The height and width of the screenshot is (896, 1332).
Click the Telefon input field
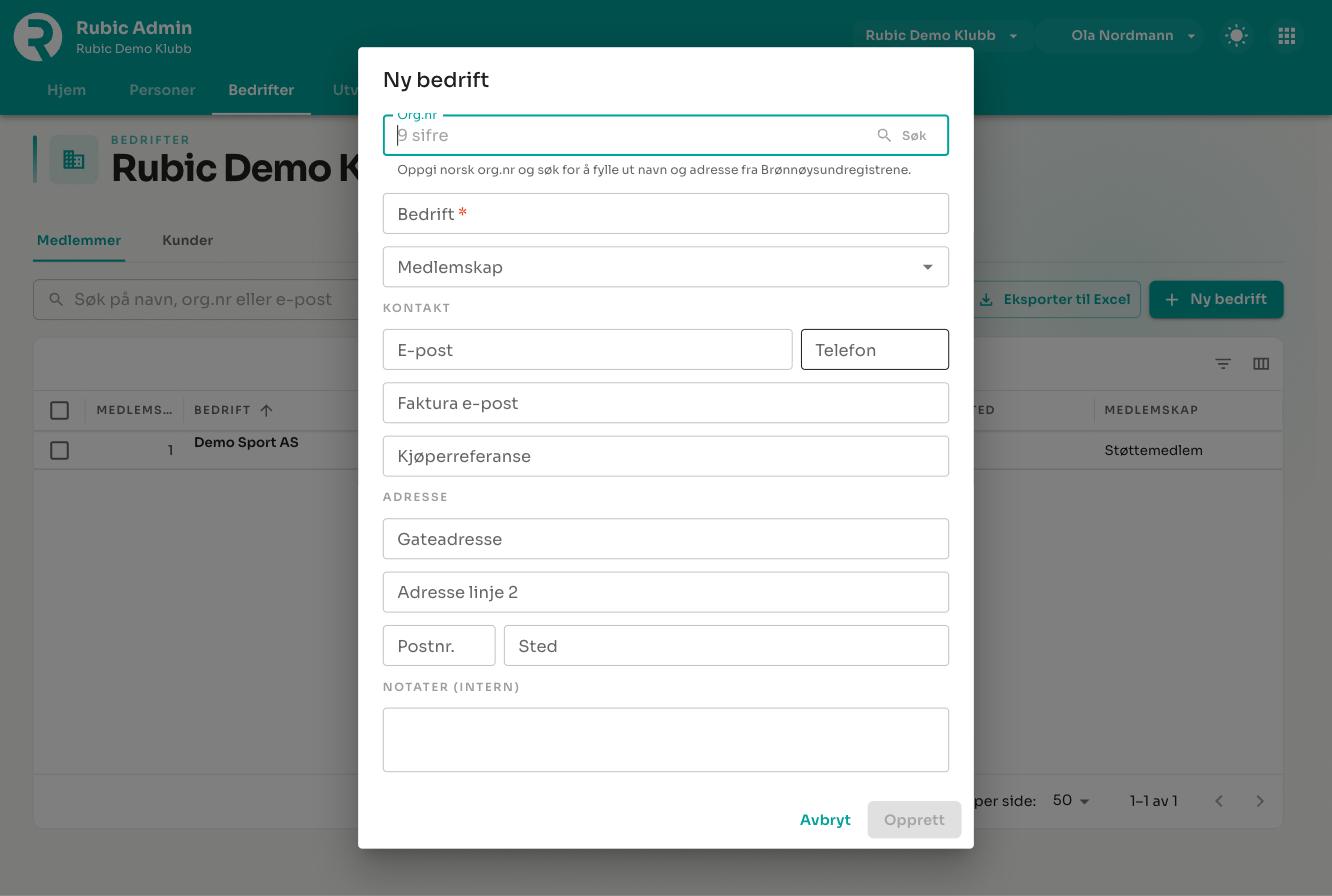(875, 350)
